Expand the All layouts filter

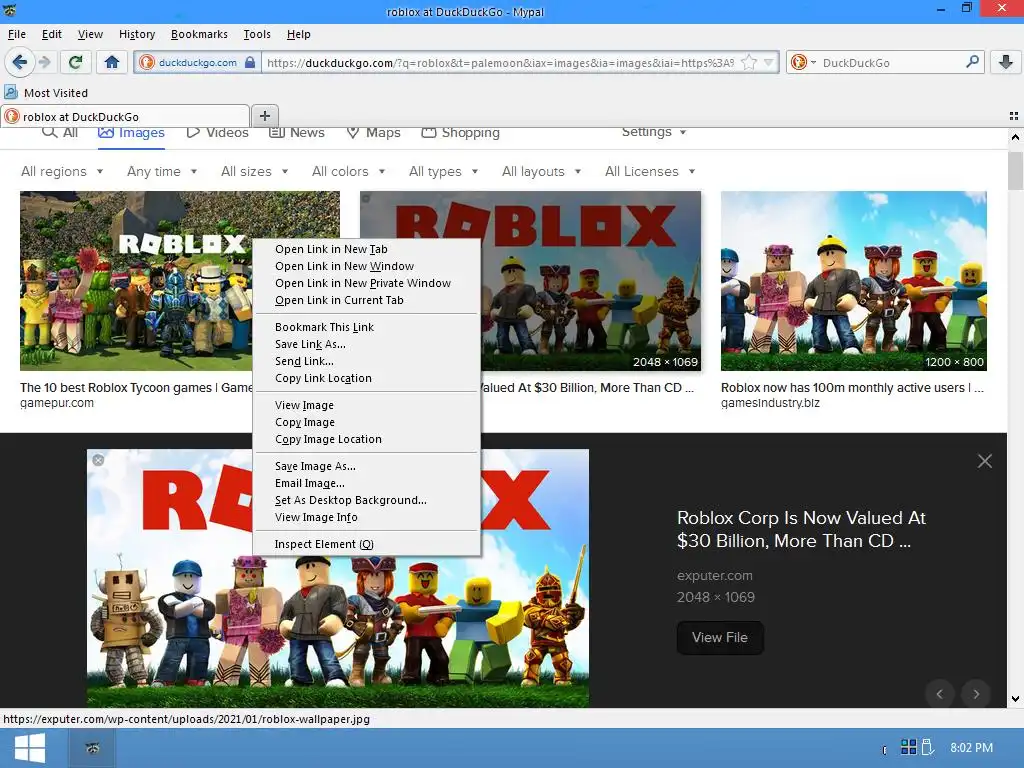(541, 171)
